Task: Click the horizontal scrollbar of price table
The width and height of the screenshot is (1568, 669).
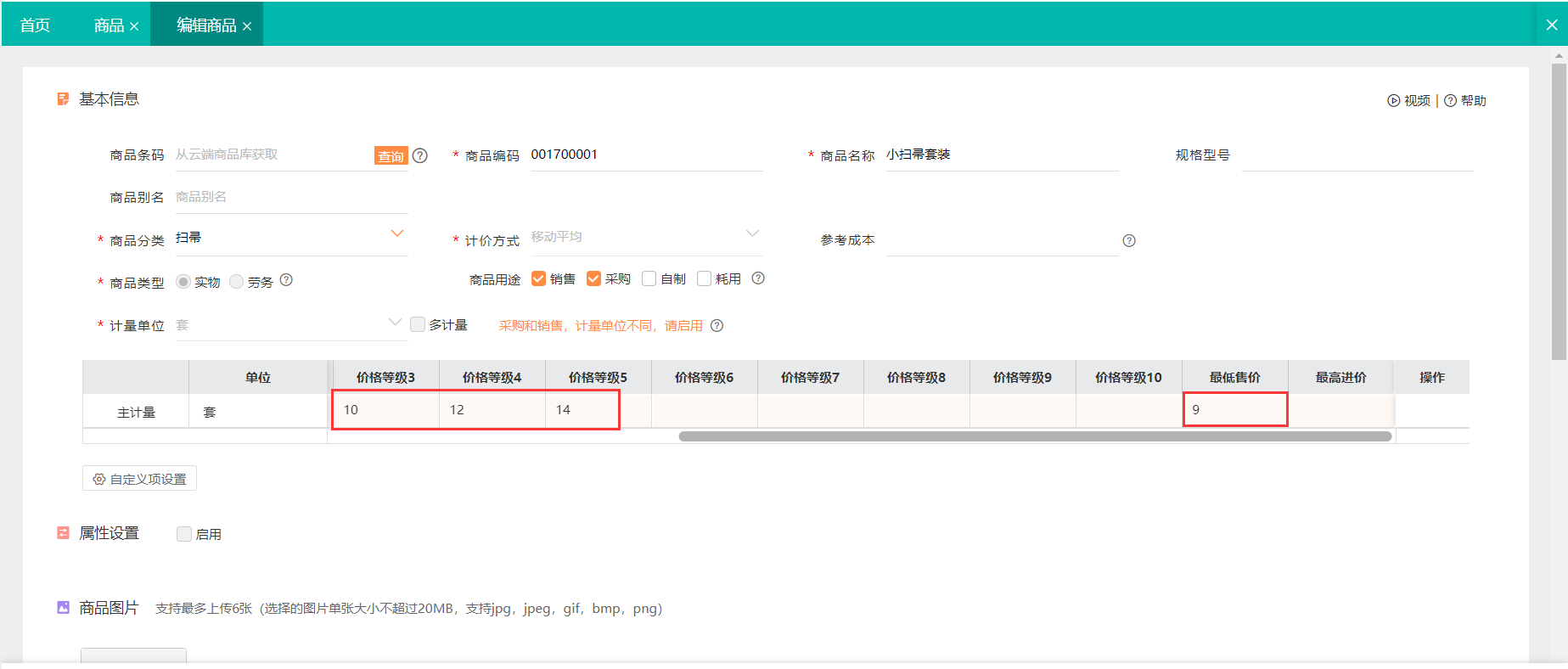Action: coord(1035,436)
